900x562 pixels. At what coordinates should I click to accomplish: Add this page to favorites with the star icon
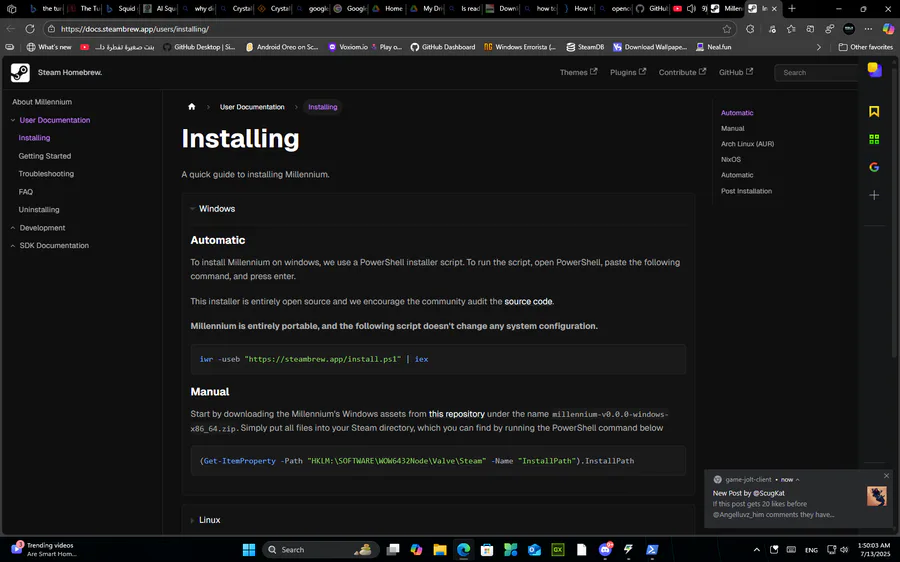click(727, 29)
